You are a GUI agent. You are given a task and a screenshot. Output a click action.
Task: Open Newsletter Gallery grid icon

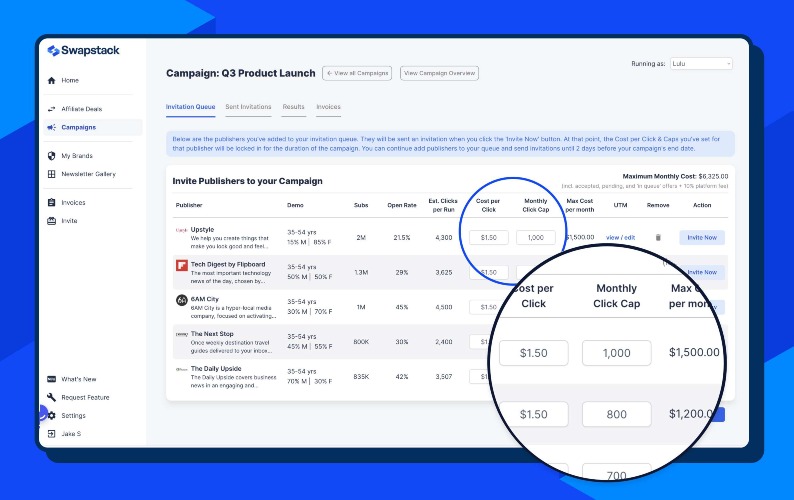[51, 174]
